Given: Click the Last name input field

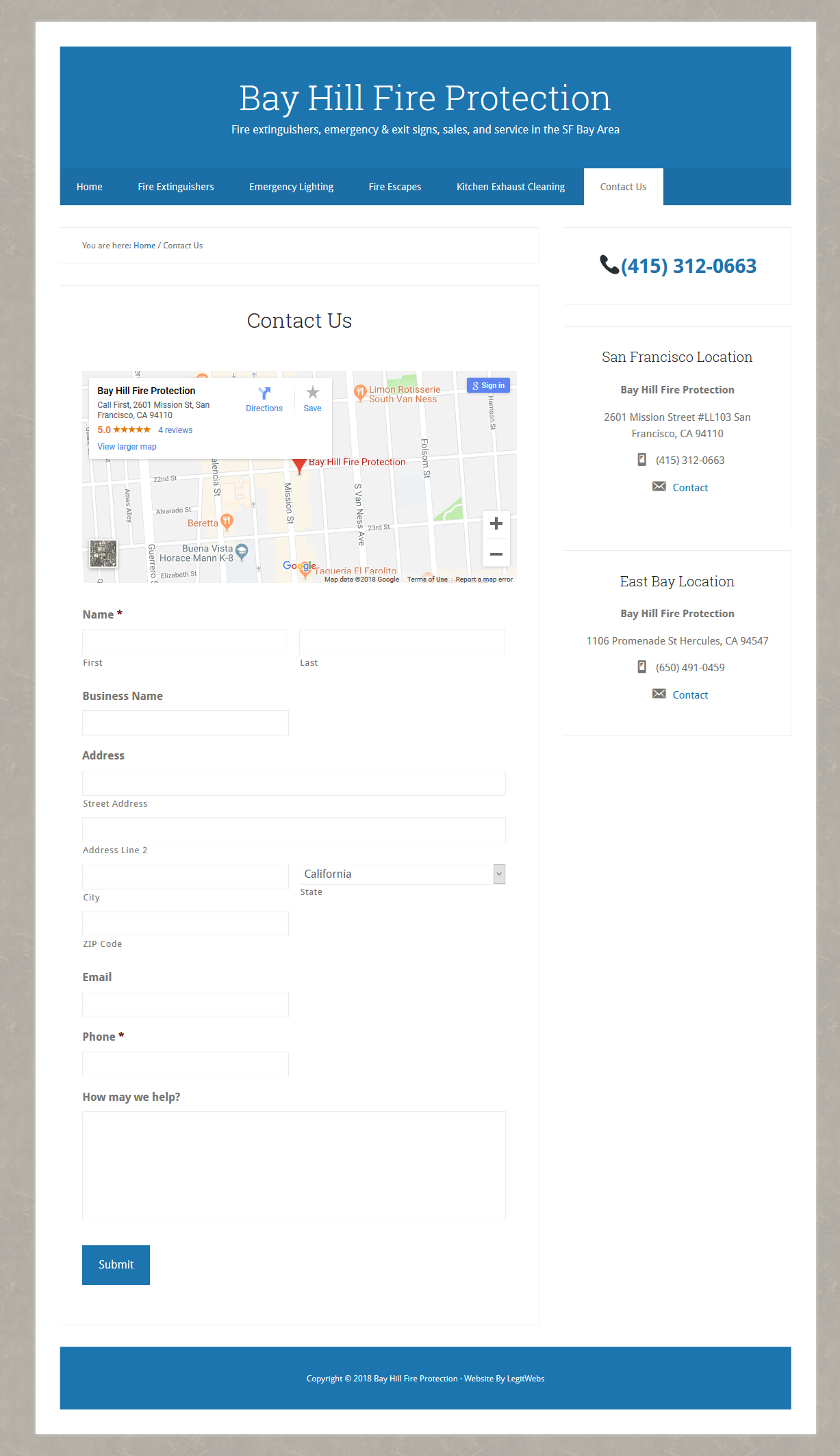Looking at the screenshot, I should click(x=402, y=642).
